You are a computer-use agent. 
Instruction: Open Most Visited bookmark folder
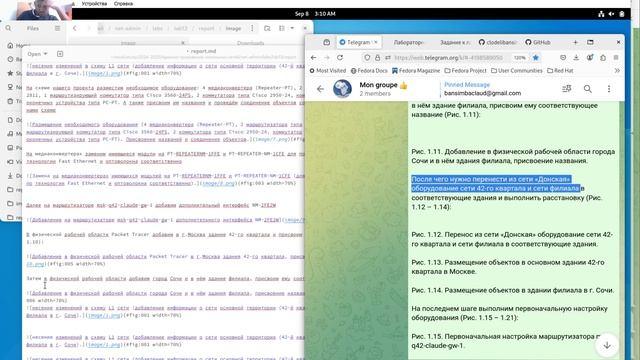pyautogui.click(x=328, y=71)
